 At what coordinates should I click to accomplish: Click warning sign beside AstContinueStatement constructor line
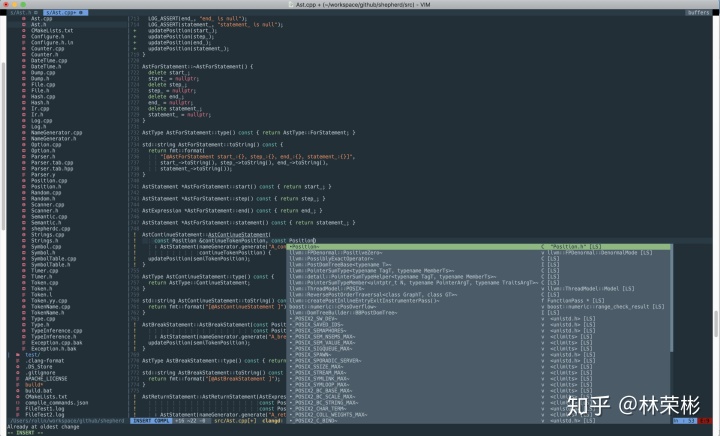pos(135,235)
